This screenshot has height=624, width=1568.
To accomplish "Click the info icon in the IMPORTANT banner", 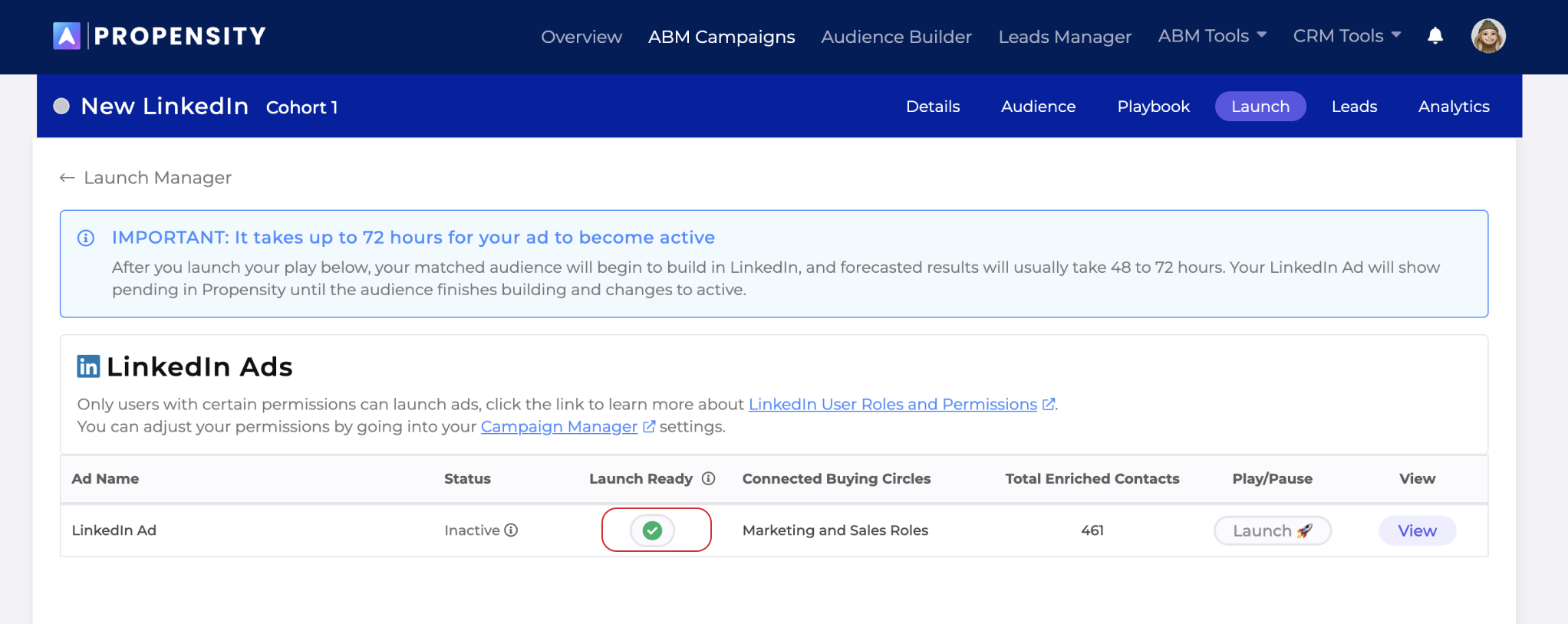I will [86, 238].
